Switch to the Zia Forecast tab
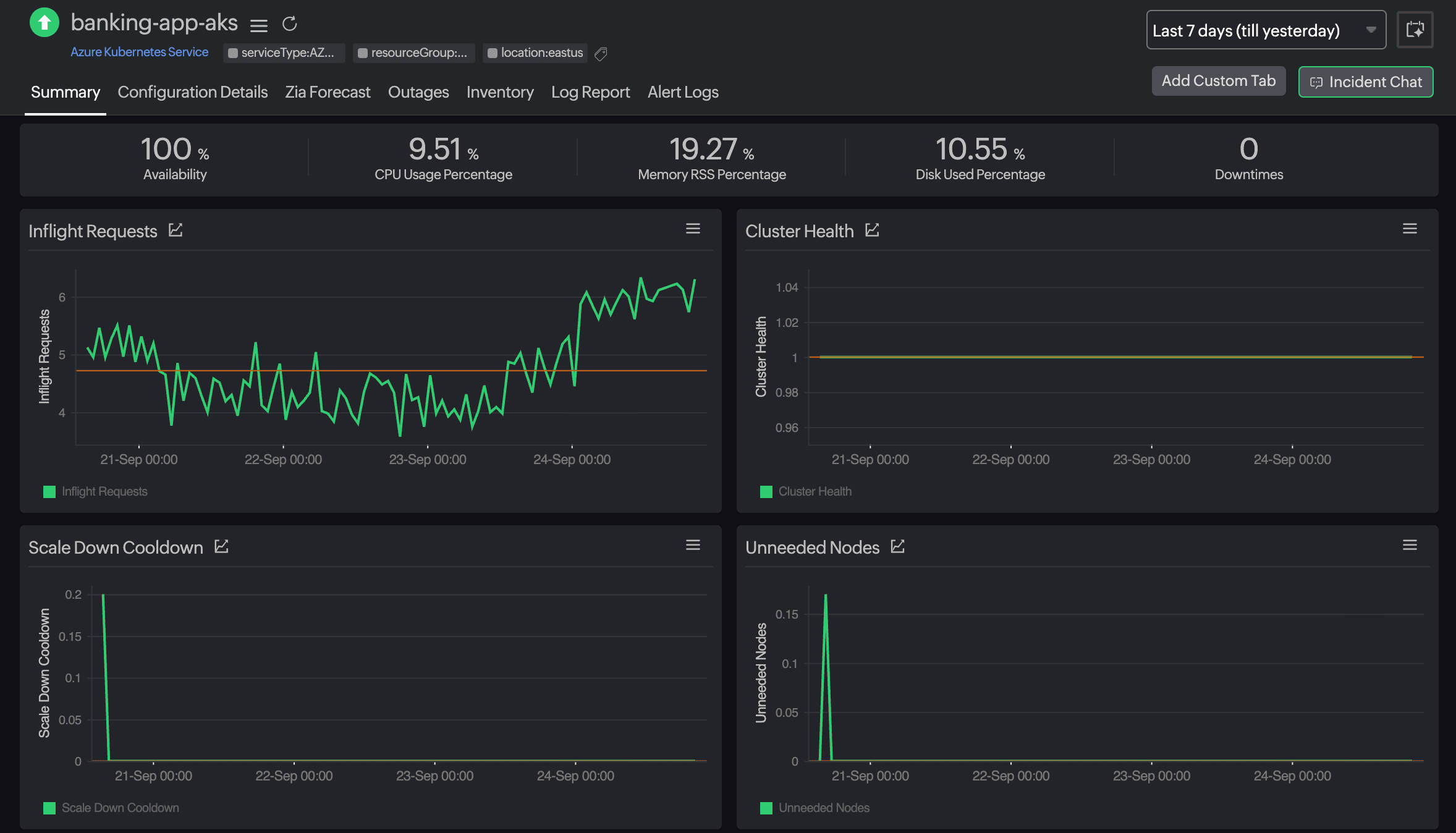 328,92
